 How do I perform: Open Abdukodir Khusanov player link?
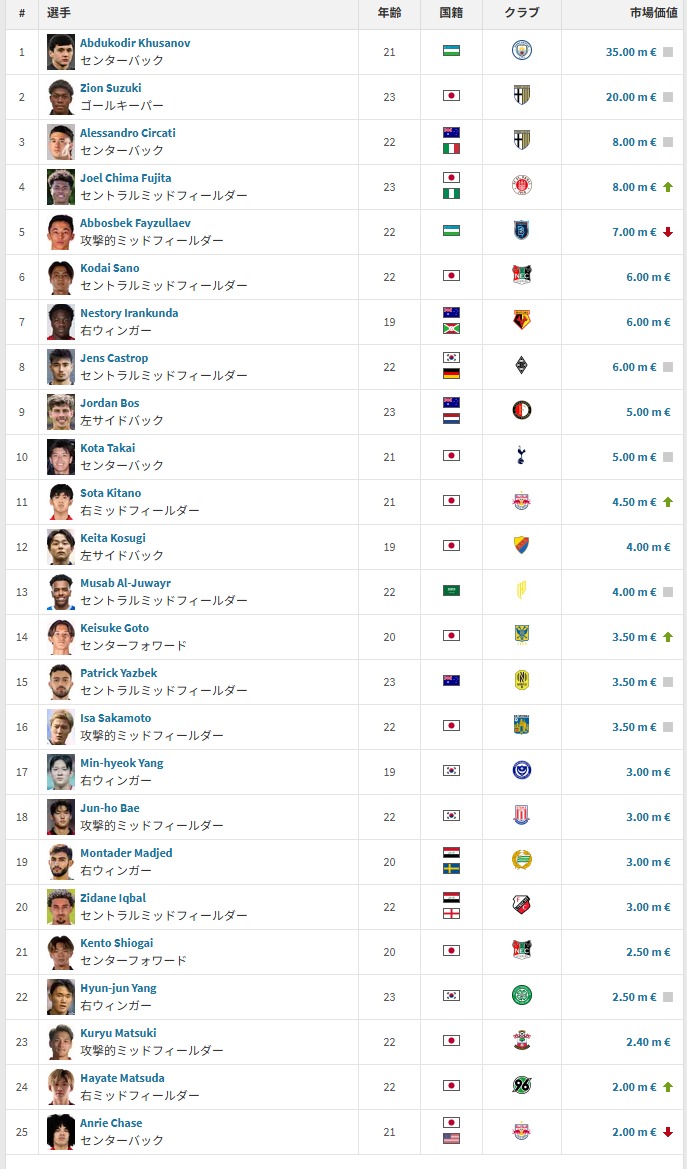click(x=135, y=43)
